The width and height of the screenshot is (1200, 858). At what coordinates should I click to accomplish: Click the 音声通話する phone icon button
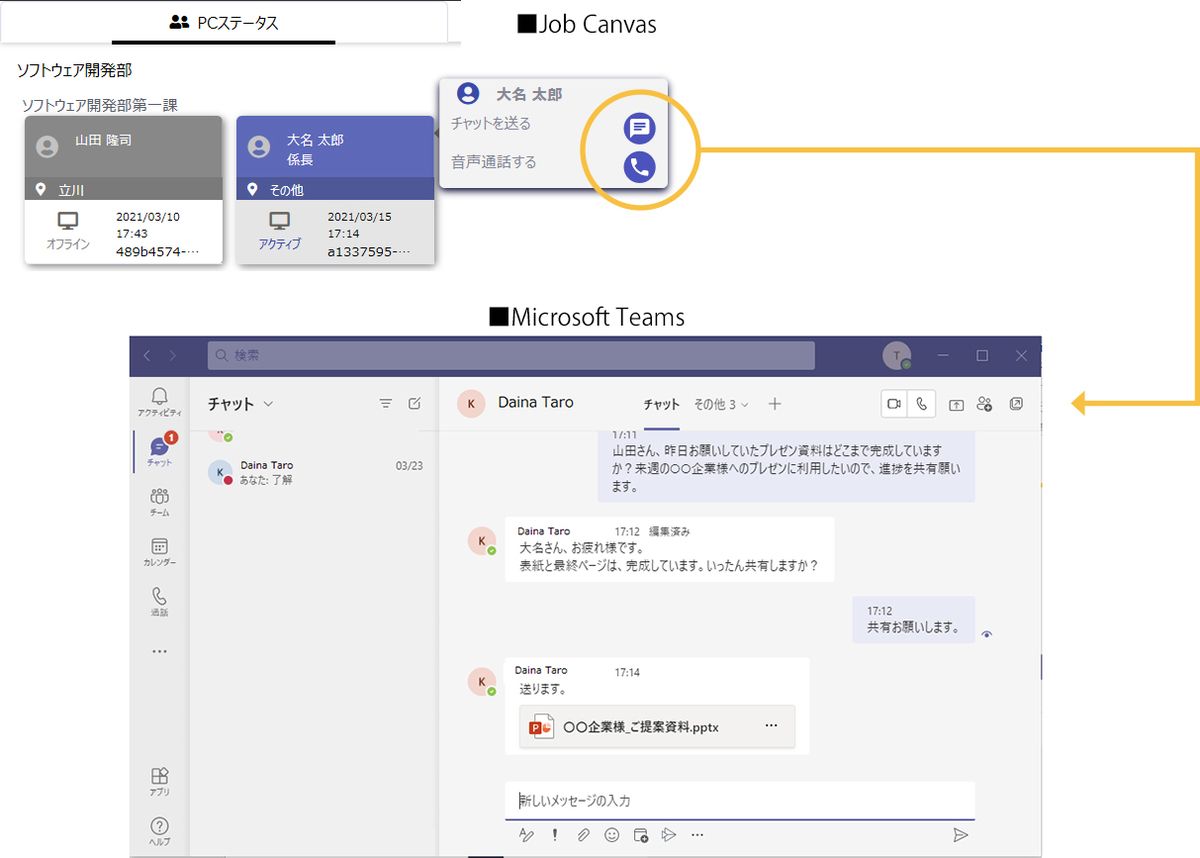639,167
